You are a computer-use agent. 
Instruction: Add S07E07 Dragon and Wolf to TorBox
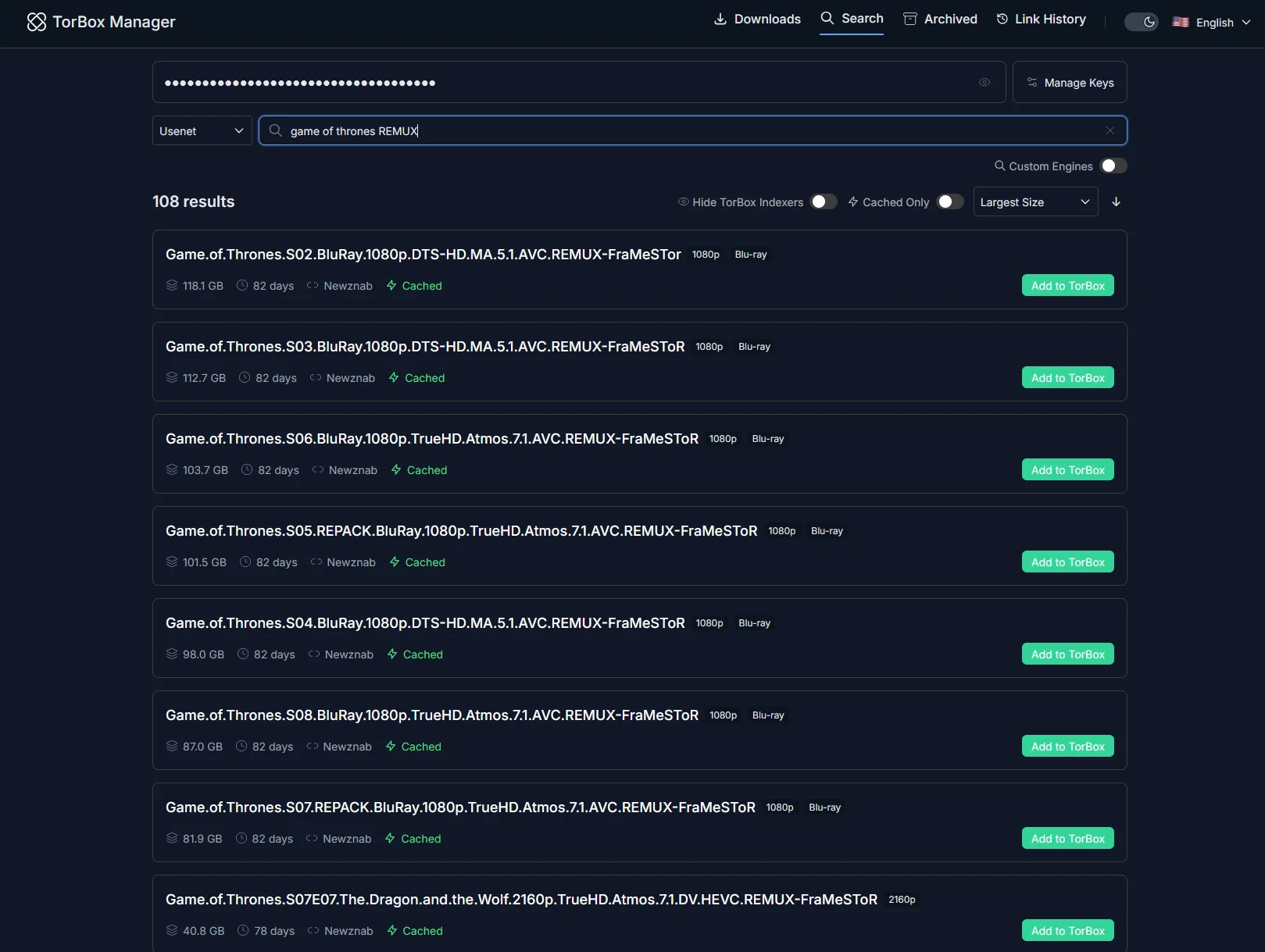pyautogui.click(x=1068, y=930)
